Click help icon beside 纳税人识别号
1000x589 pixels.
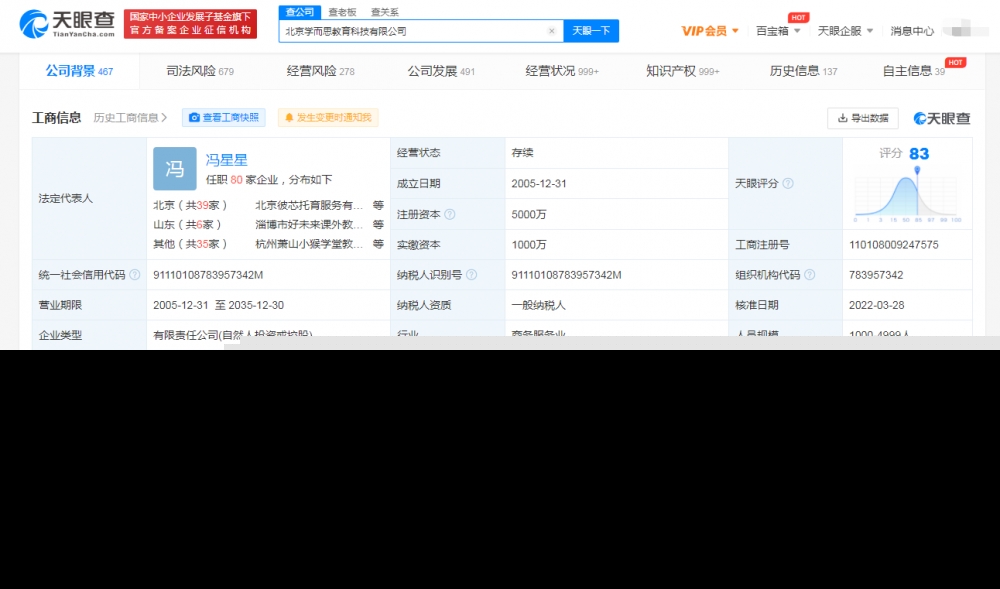471,275
